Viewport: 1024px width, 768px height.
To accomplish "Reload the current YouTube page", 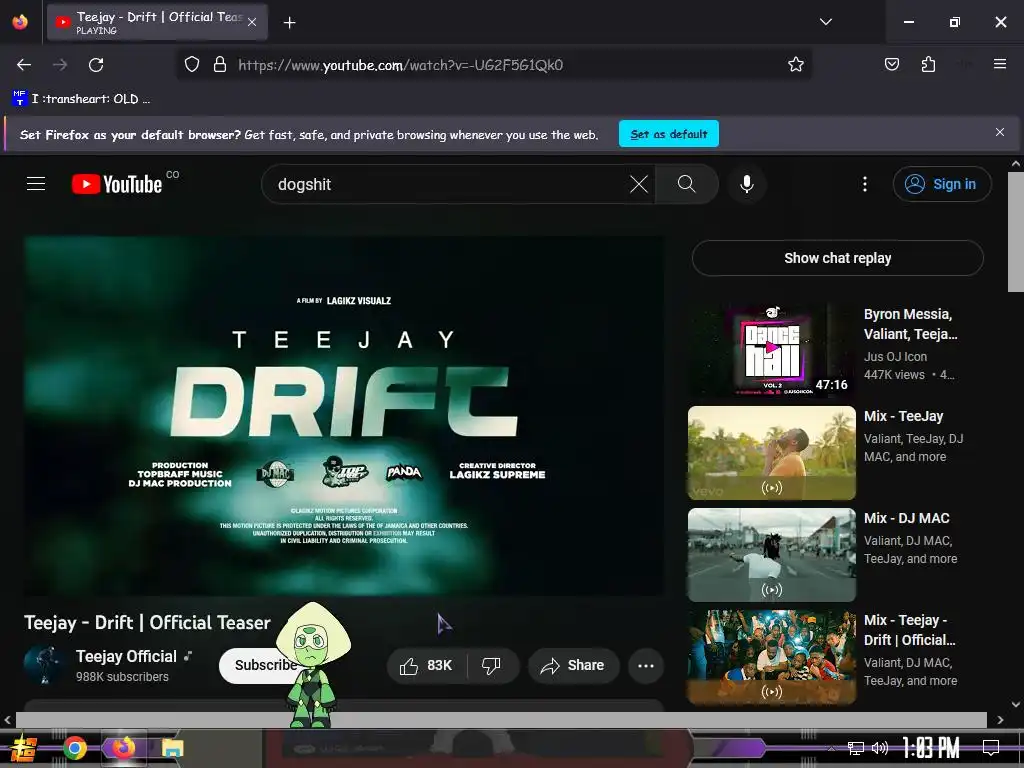I will click(x=96, y=65).
